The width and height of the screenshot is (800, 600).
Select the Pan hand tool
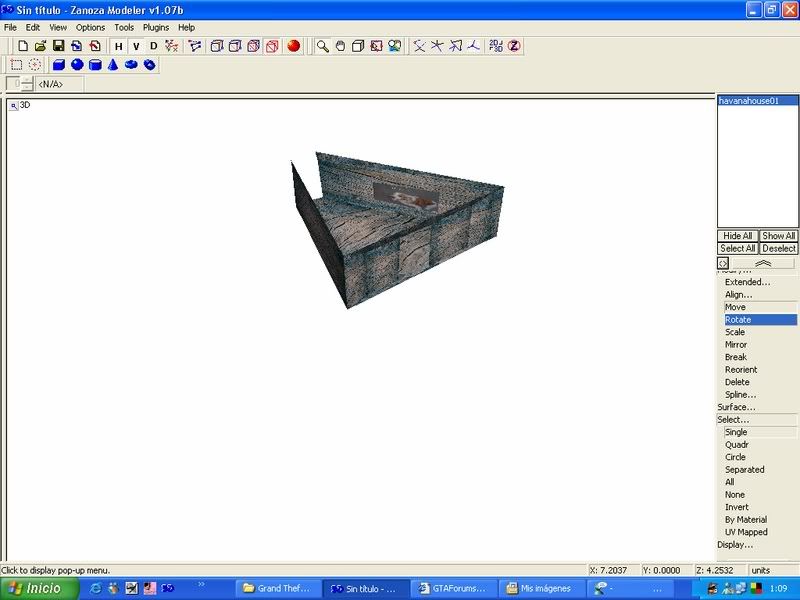pyautogui.click(x=340, y=46)
